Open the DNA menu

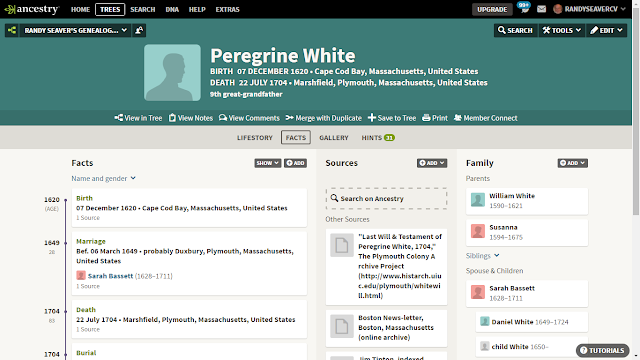click(172, 9)
